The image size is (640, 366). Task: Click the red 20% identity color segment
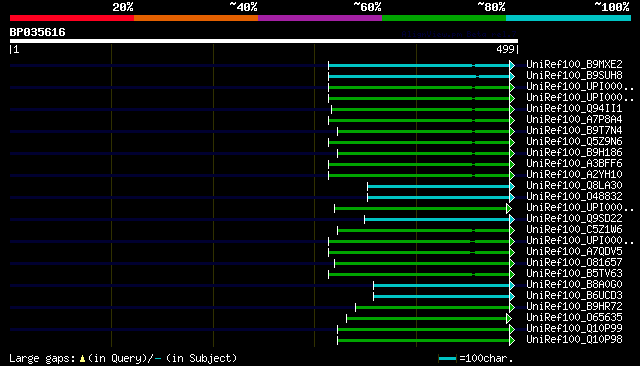72,18
